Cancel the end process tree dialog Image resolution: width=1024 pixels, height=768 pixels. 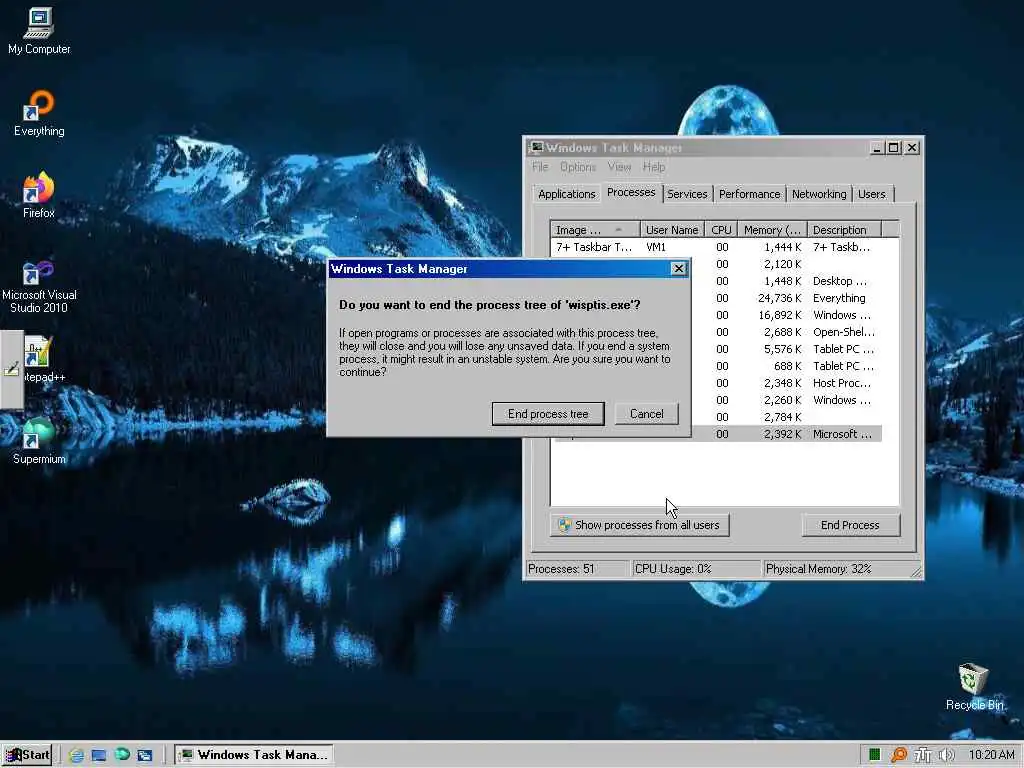coord(647,414)
